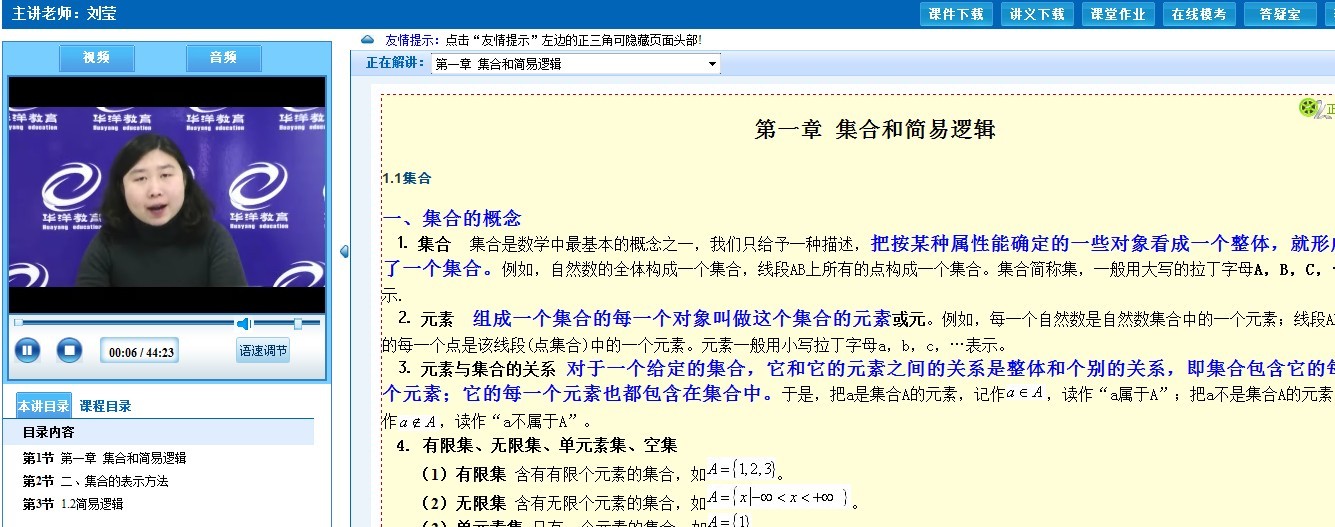
Task: Switch to the 音频 audio mode
Action: 223,58
